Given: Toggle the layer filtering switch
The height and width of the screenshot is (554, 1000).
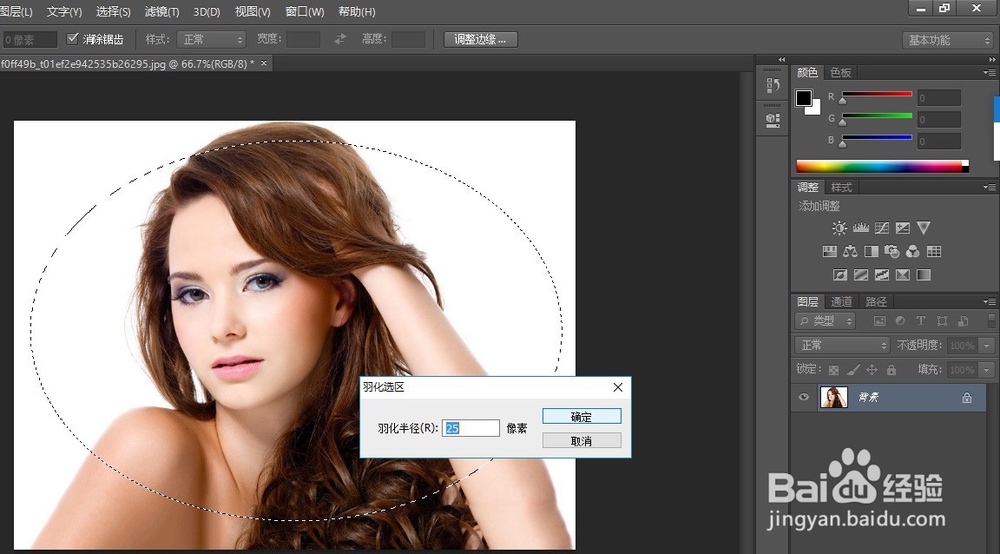Looking at the screenshot, I should point(991,319).
